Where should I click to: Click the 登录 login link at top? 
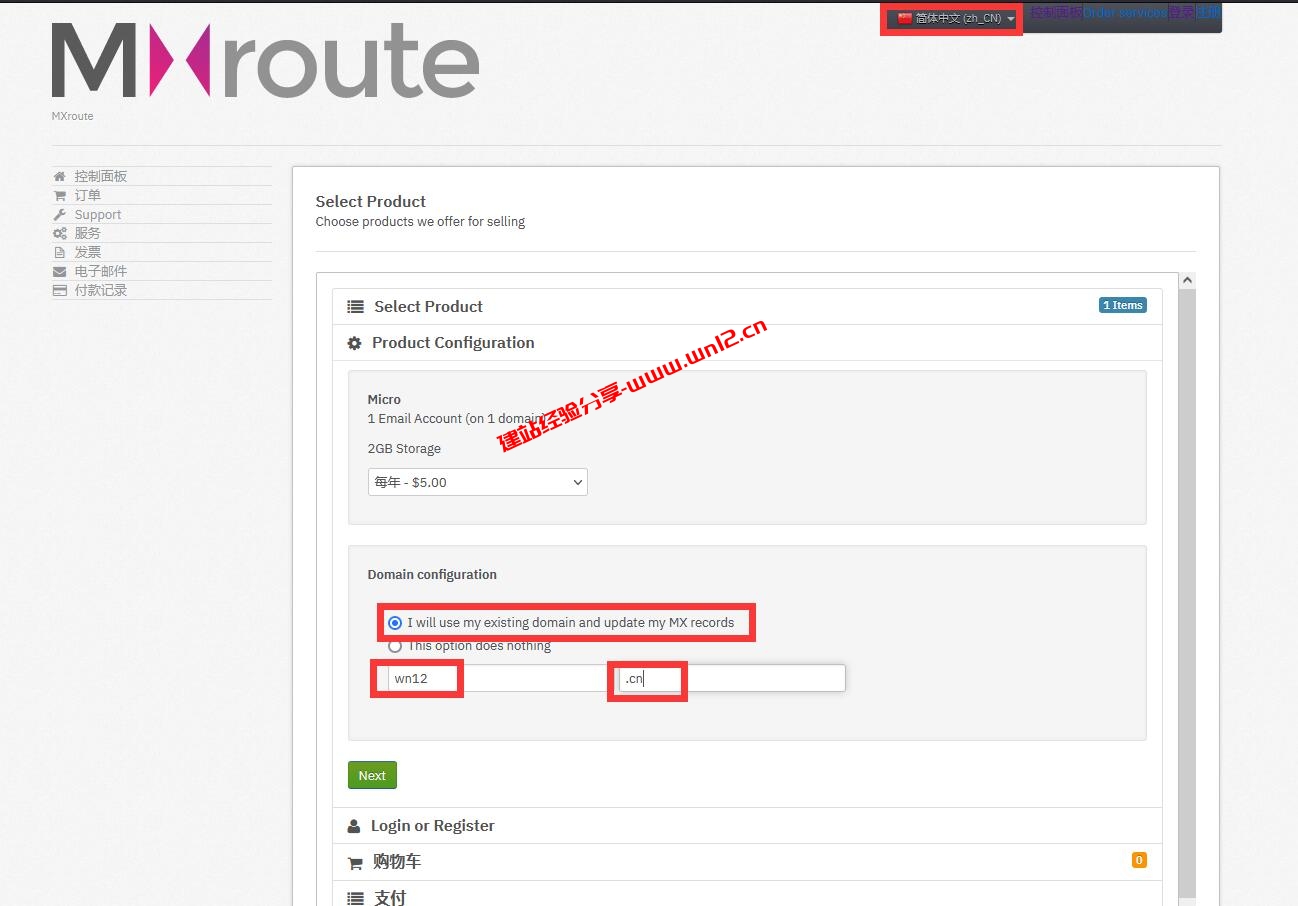click(x=1182, y=13)
